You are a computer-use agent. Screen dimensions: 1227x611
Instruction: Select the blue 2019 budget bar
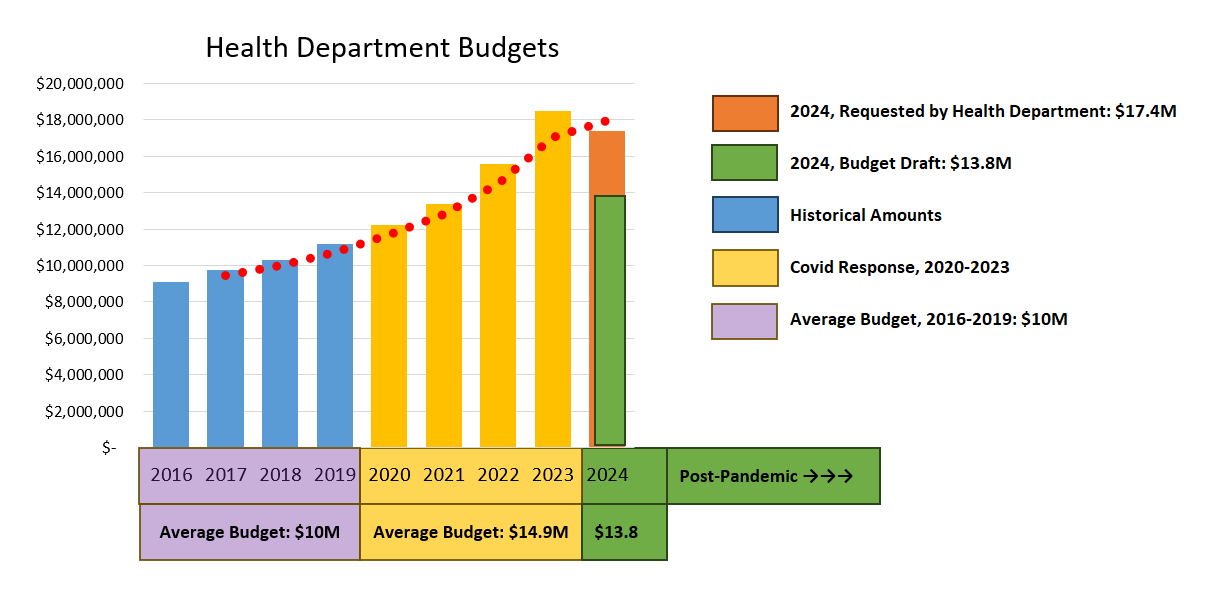(334, 345)
